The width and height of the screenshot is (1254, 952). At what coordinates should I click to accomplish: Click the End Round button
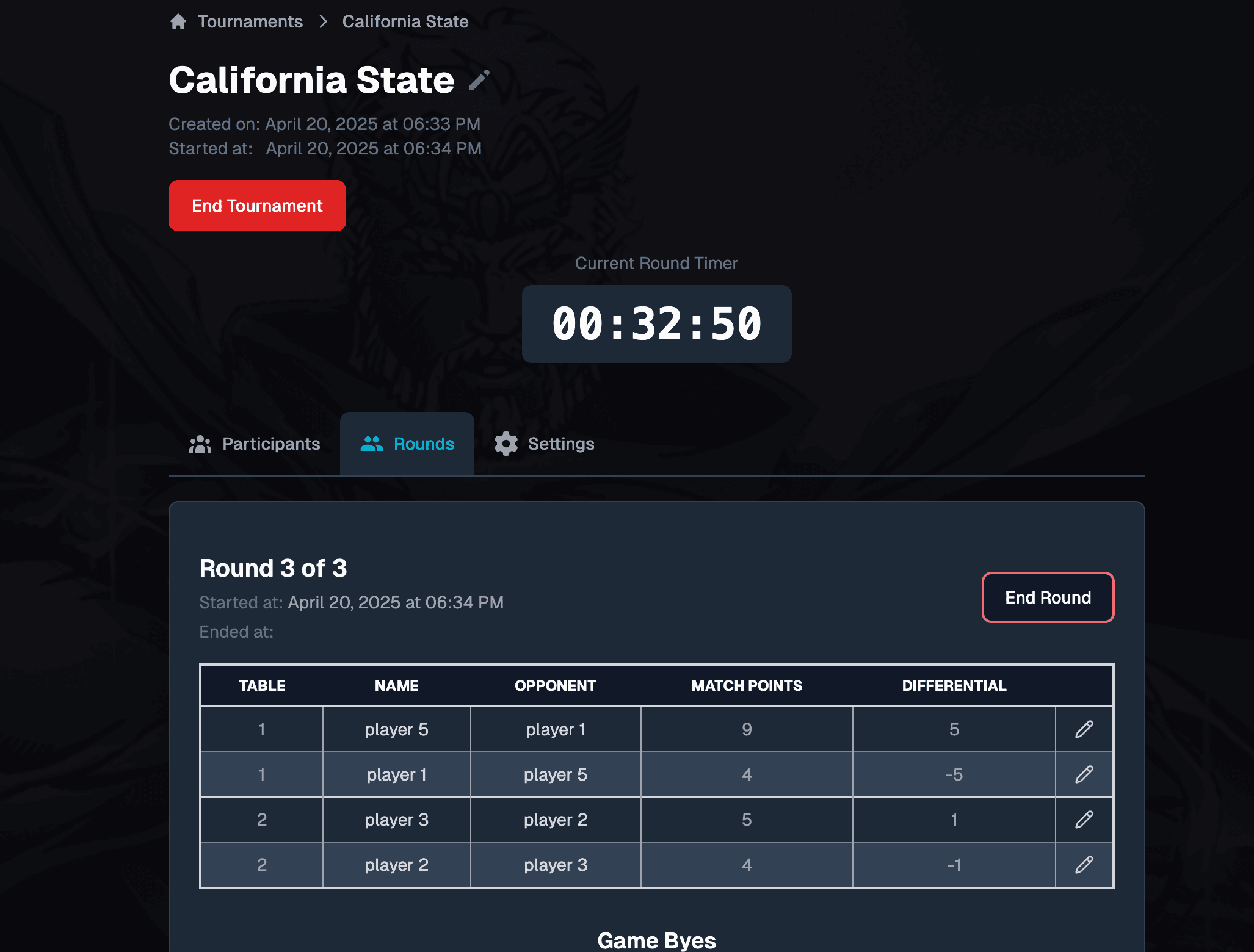point(1048,597)
